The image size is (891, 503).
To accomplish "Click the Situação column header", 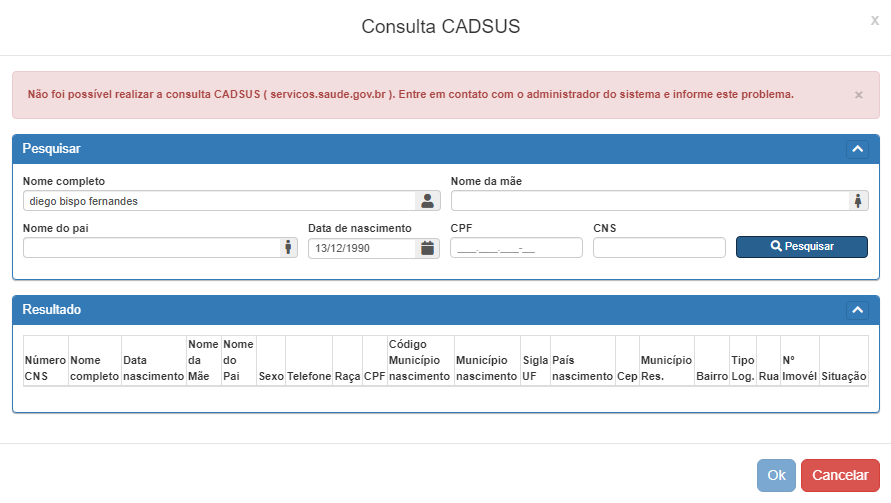I will (x=843, y=376).
